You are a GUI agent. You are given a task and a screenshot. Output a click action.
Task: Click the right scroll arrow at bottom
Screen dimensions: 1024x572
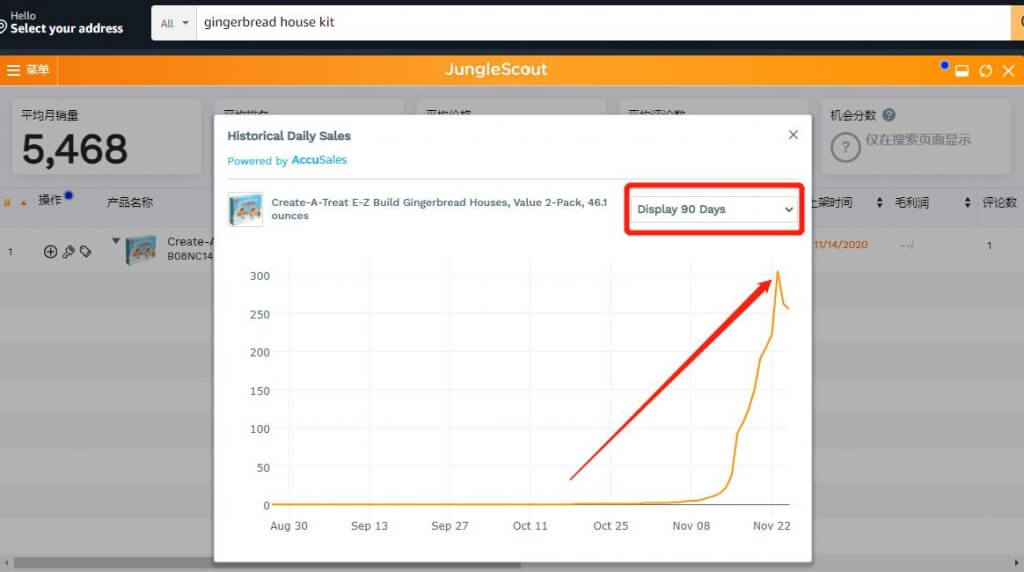coord(1016,562)
